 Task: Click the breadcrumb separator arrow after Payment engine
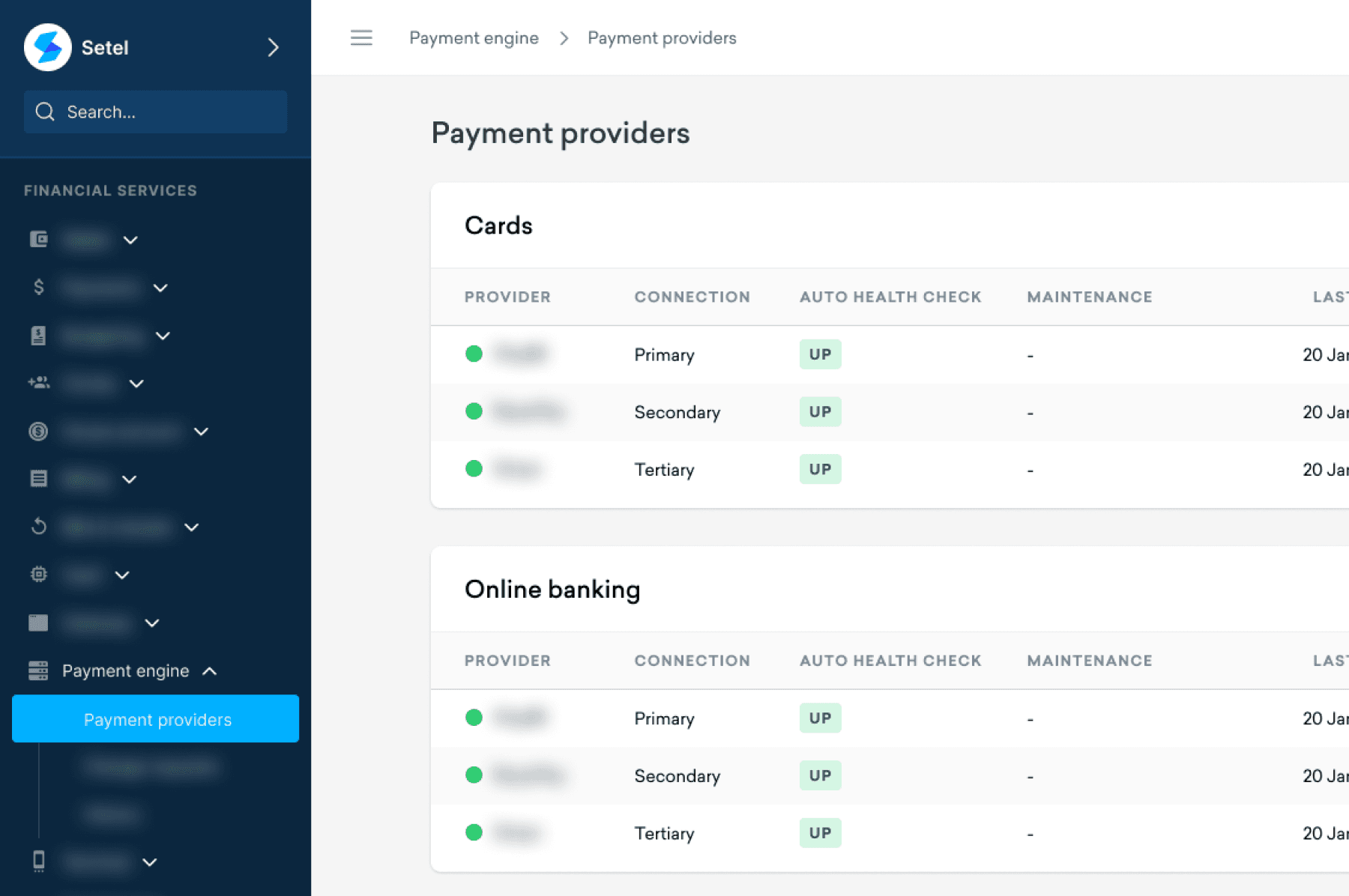(564, 38)
